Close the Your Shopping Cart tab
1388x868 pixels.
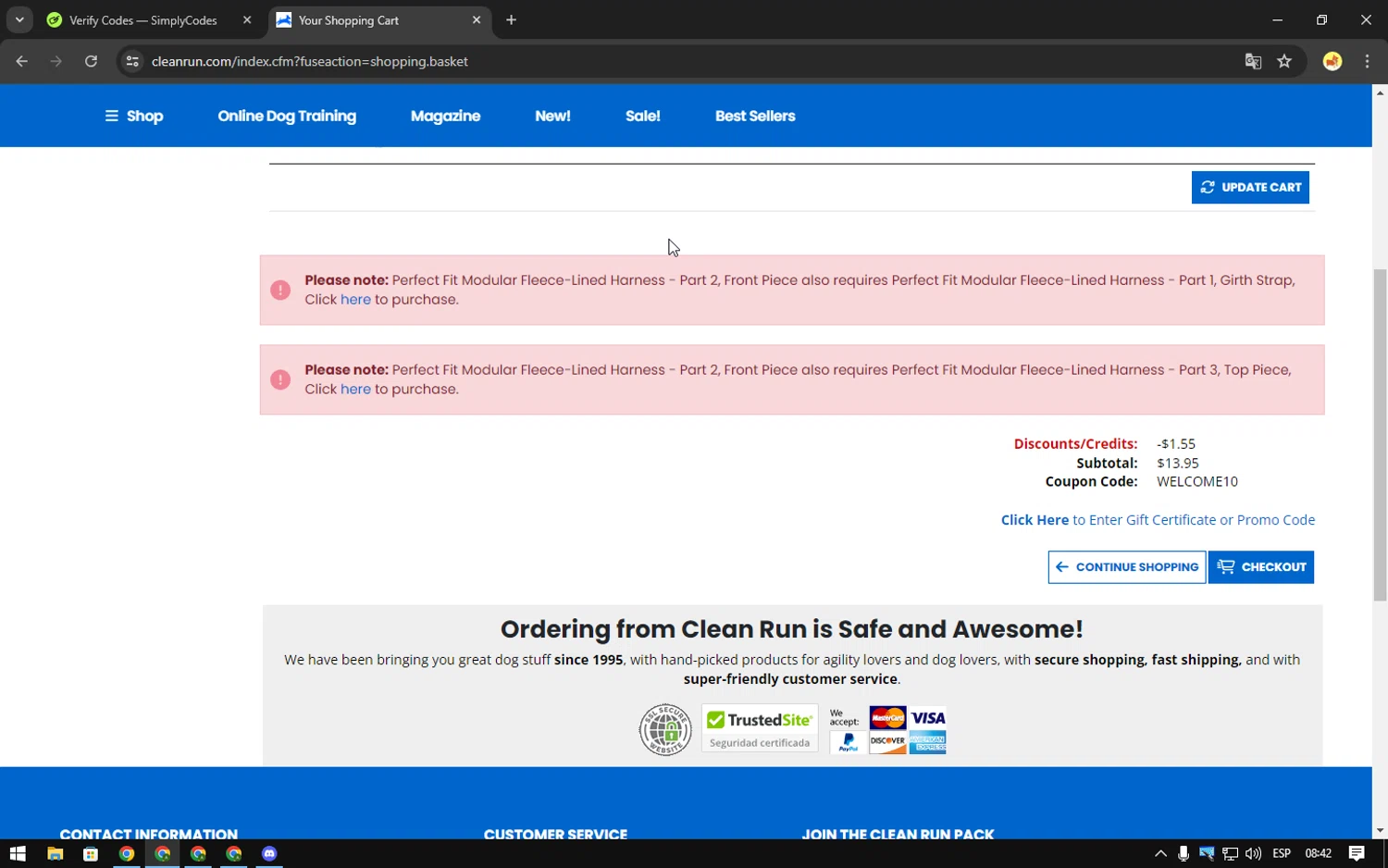pos(477,20)
